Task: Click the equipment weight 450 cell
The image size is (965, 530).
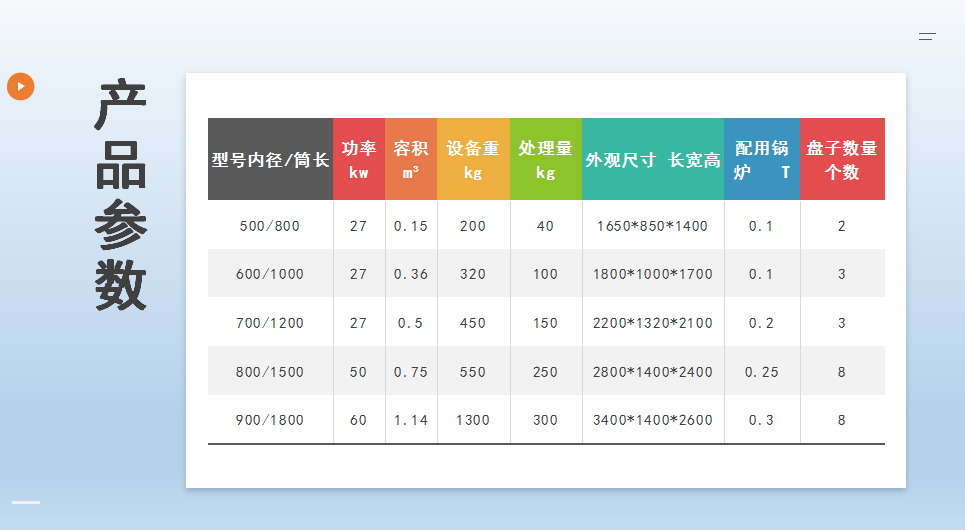Action: [x=473, y=323]
